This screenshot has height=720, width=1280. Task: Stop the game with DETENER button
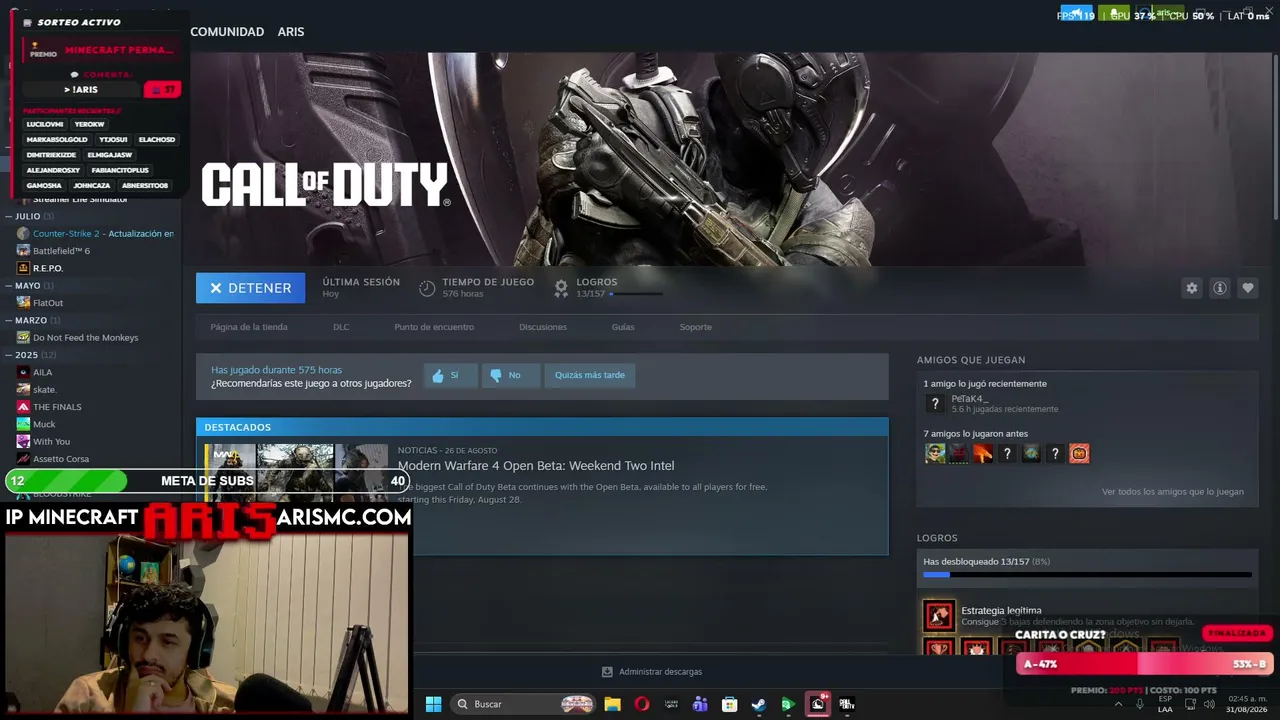click(250, 288)
